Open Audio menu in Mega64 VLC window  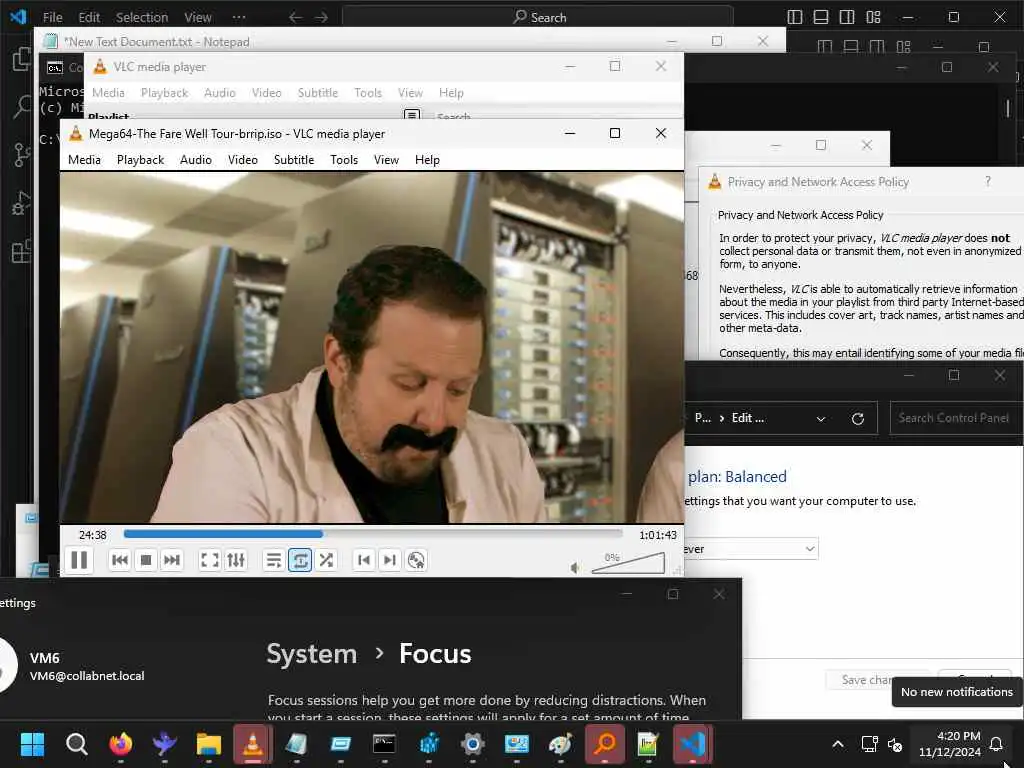click(x=196, y=159)
